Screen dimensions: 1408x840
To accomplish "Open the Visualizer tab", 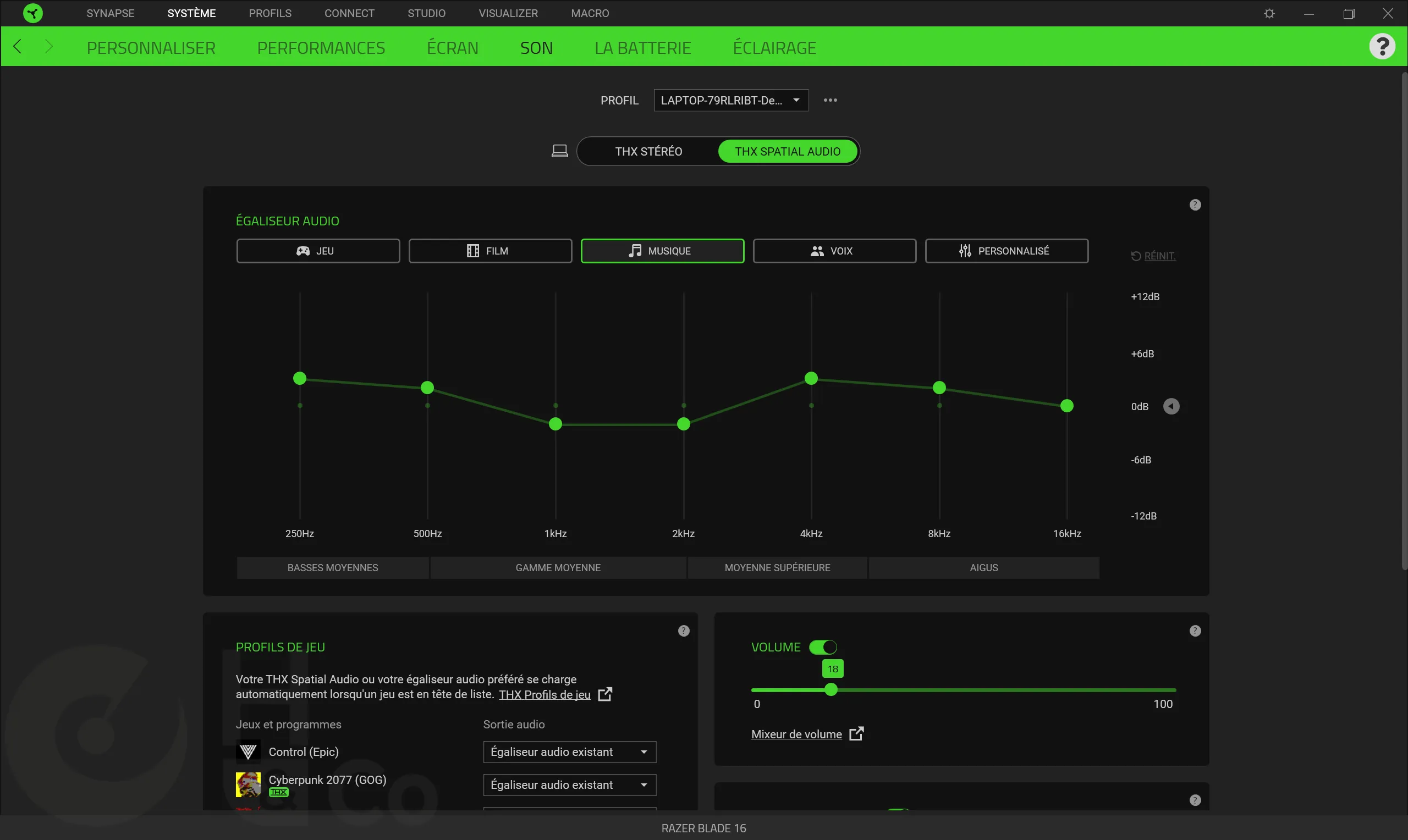I will pos(508,13).
